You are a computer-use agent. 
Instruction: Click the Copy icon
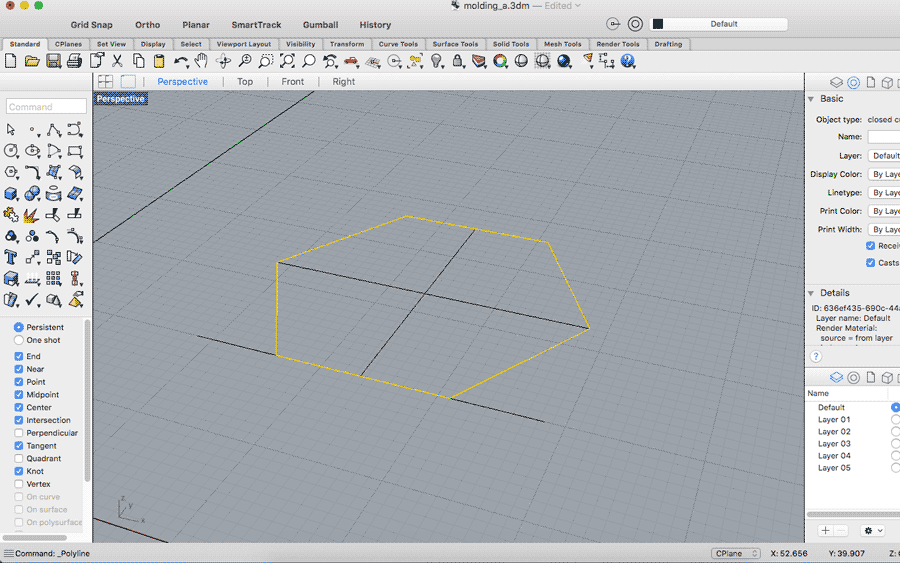pyautogui.click(x=138, y=61)
